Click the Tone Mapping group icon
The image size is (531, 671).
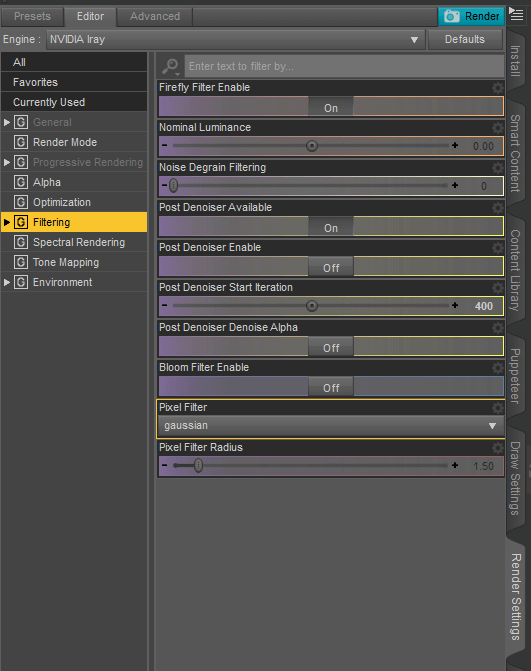click(x=21, y=262)
